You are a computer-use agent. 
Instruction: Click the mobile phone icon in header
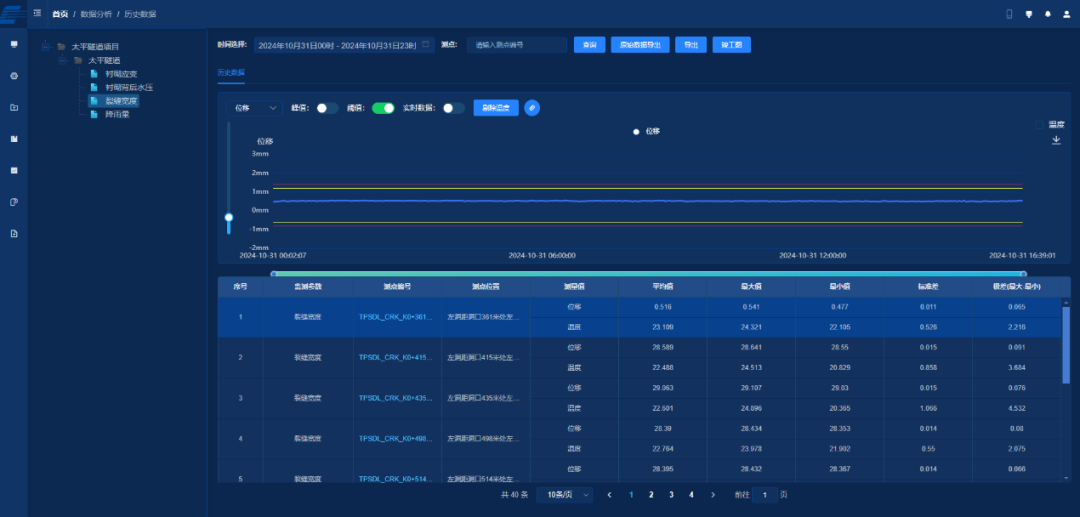(x=1009, y=14)
